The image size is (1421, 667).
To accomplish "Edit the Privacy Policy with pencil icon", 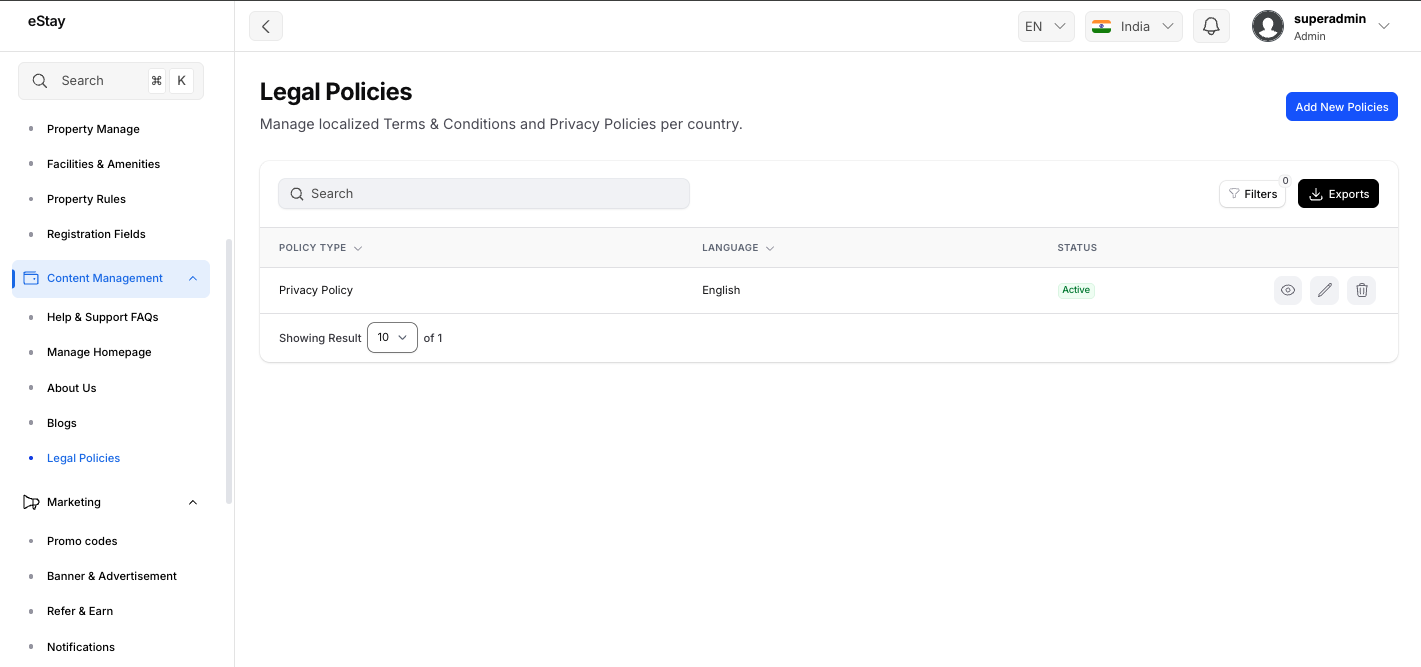I will click(x=1325, y=290).
